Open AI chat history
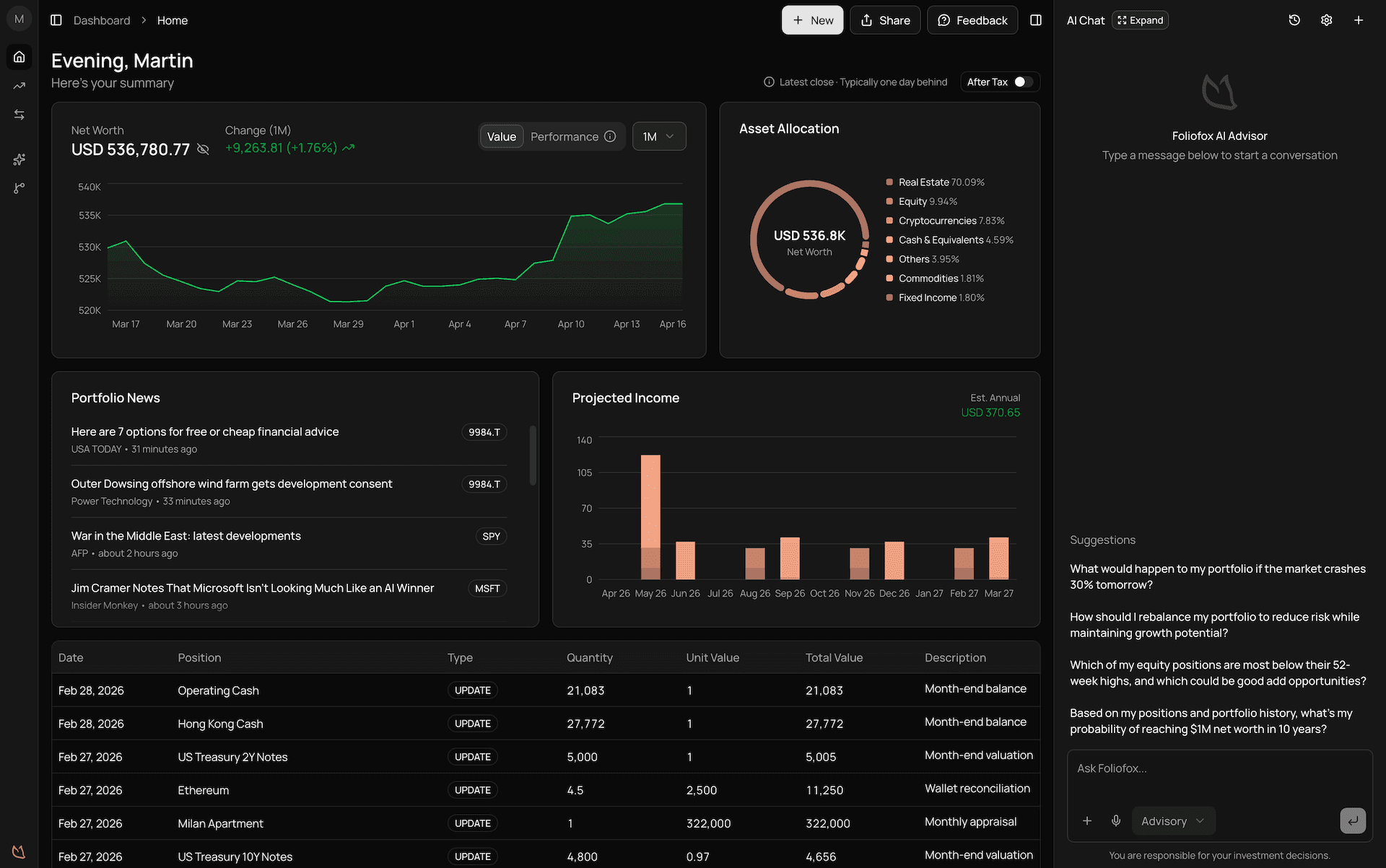Screen dimensions: 1386x868 point(1294,20)
